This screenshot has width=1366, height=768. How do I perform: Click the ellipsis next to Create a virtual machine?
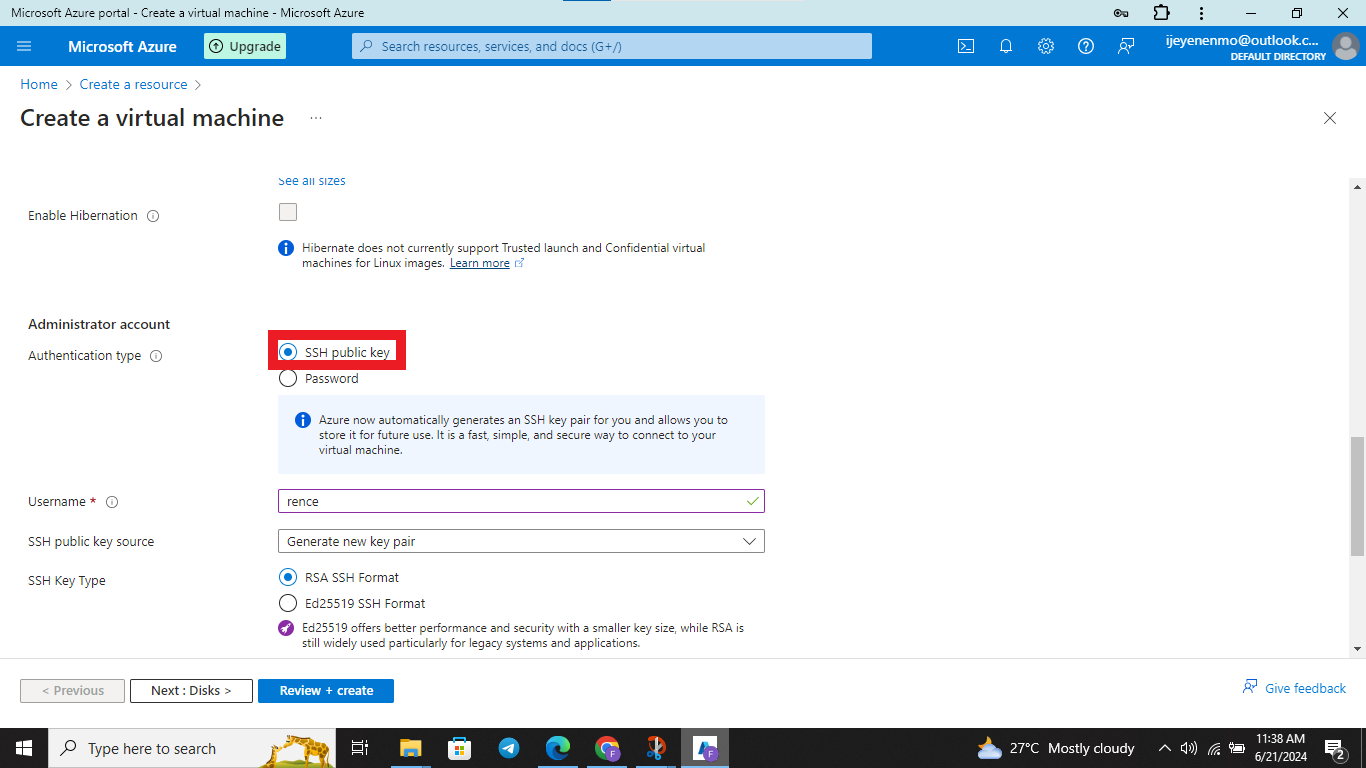click(316, 118)
